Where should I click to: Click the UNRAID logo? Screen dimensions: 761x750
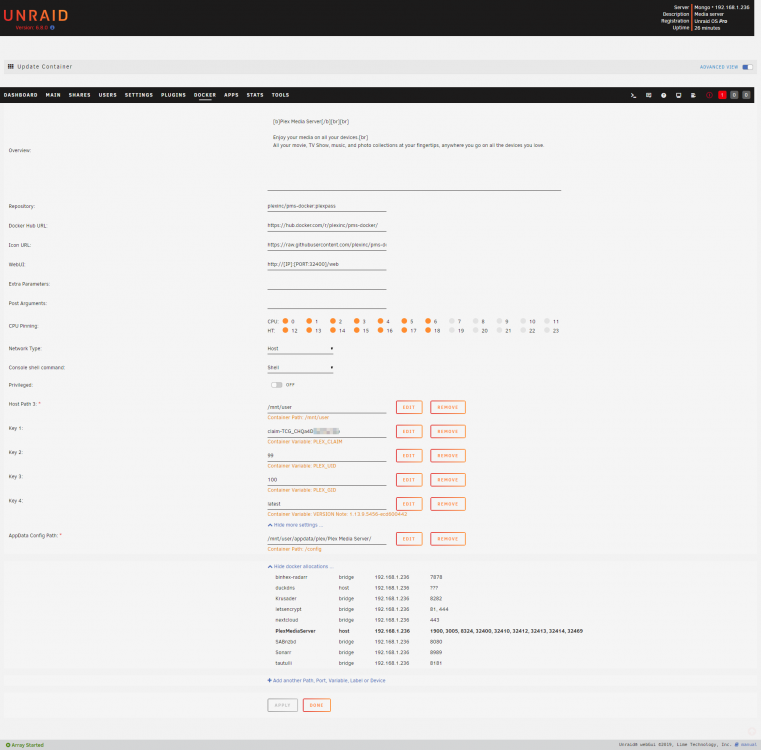coord(35,16)
